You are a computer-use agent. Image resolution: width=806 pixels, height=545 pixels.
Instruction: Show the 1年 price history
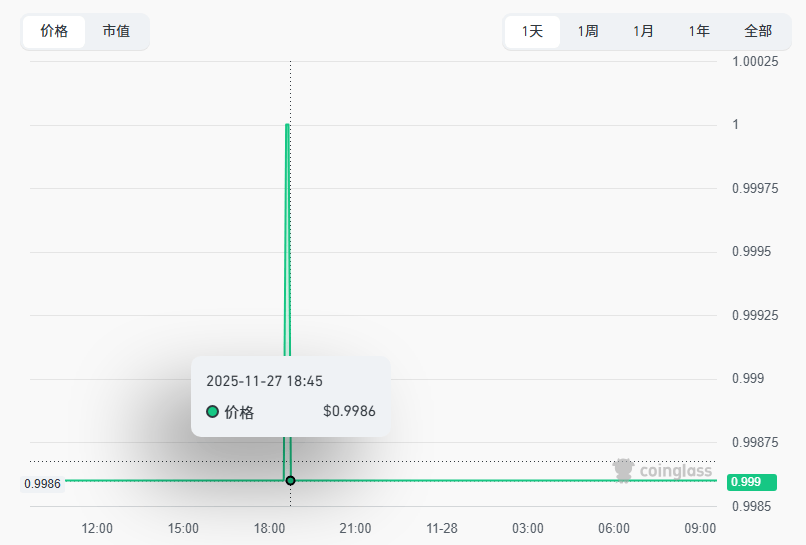tap(699, 31)
